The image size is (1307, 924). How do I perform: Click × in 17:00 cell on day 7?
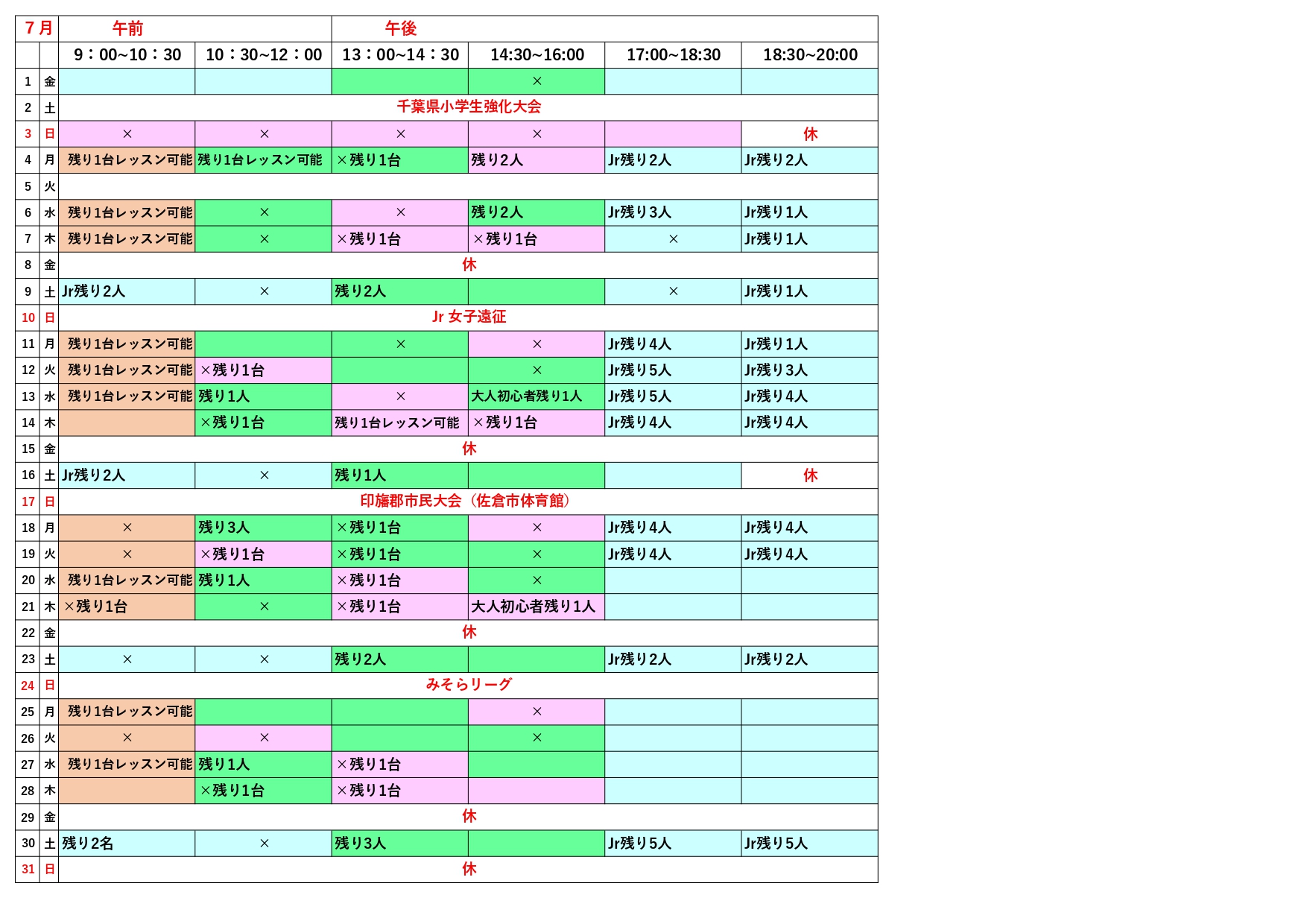[674, 239]
